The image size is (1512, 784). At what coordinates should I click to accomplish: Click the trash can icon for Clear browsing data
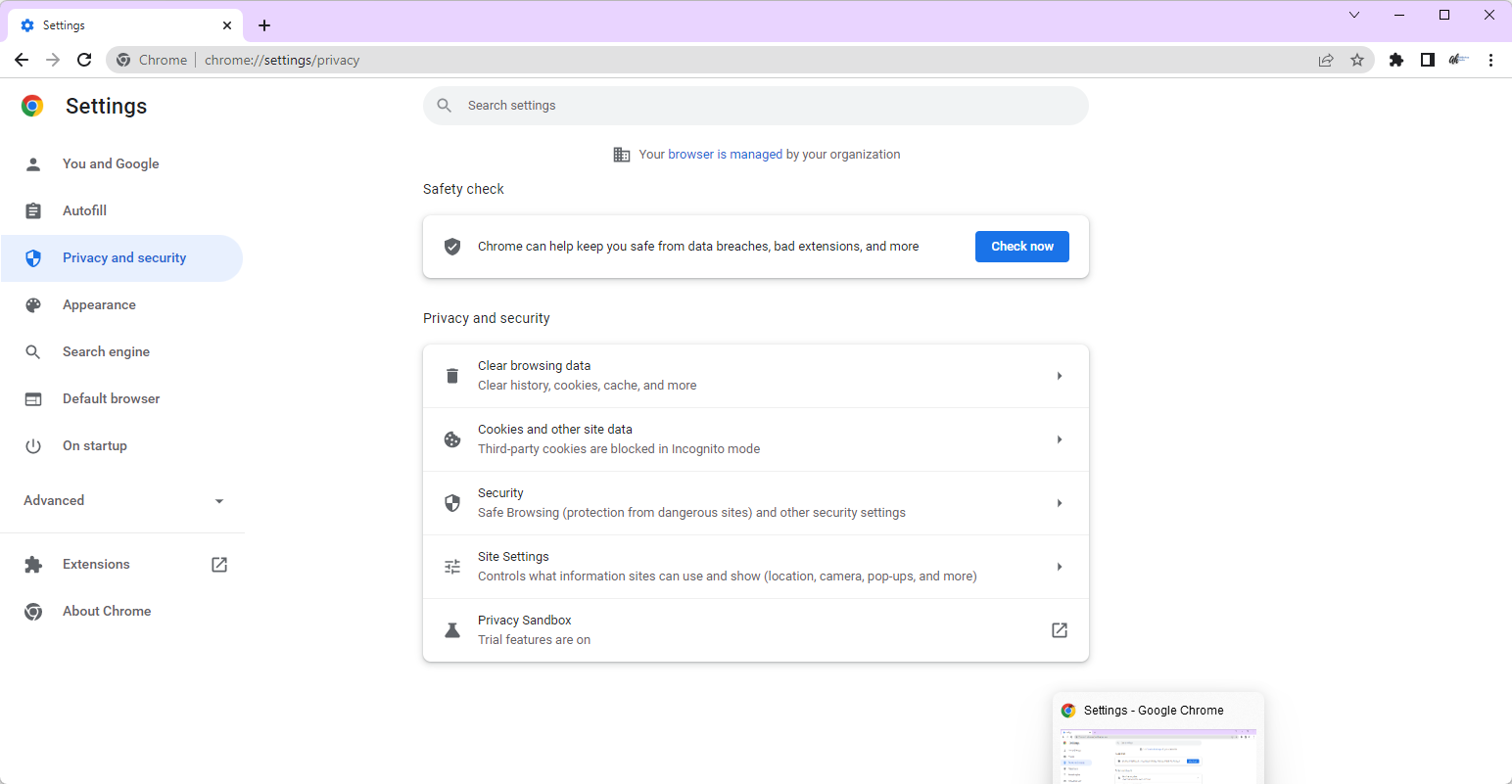pos(452,376)
